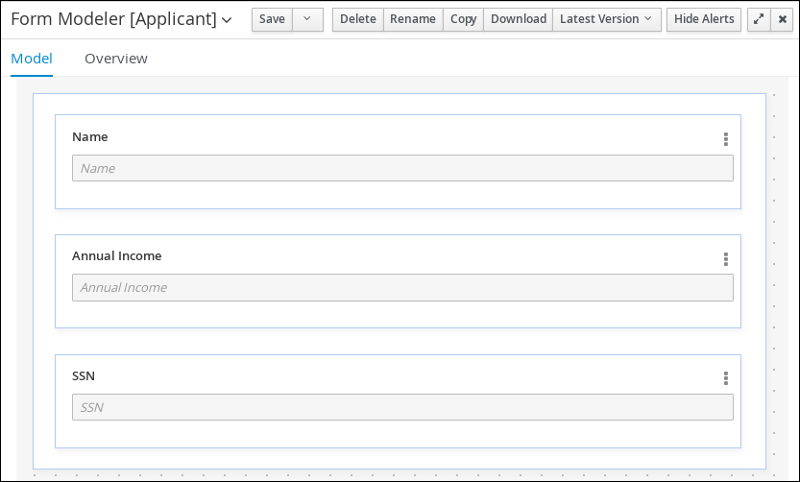The height and width of the screenshot is (482, 800).
Task: Click the Name input field
Action: click(x=402, y=168)
